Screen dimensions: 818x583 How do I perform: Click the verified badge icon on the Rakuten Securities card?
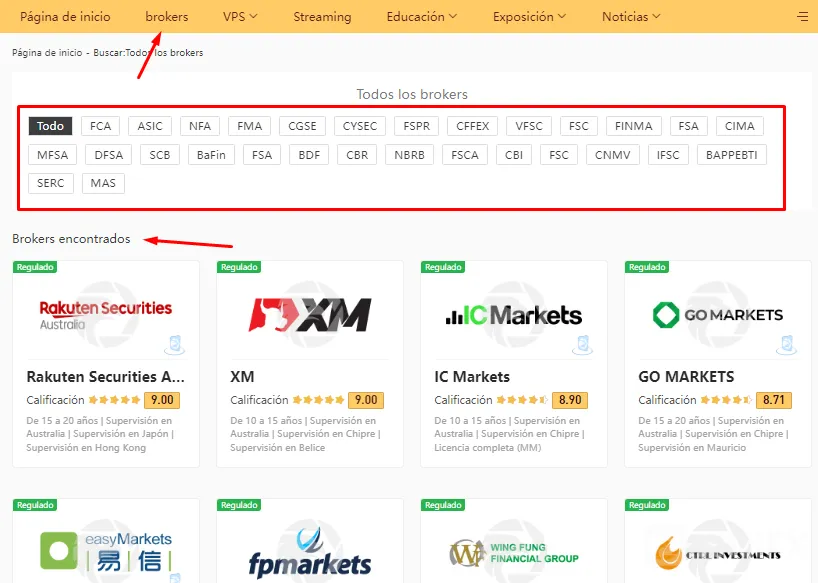[175, 345]
